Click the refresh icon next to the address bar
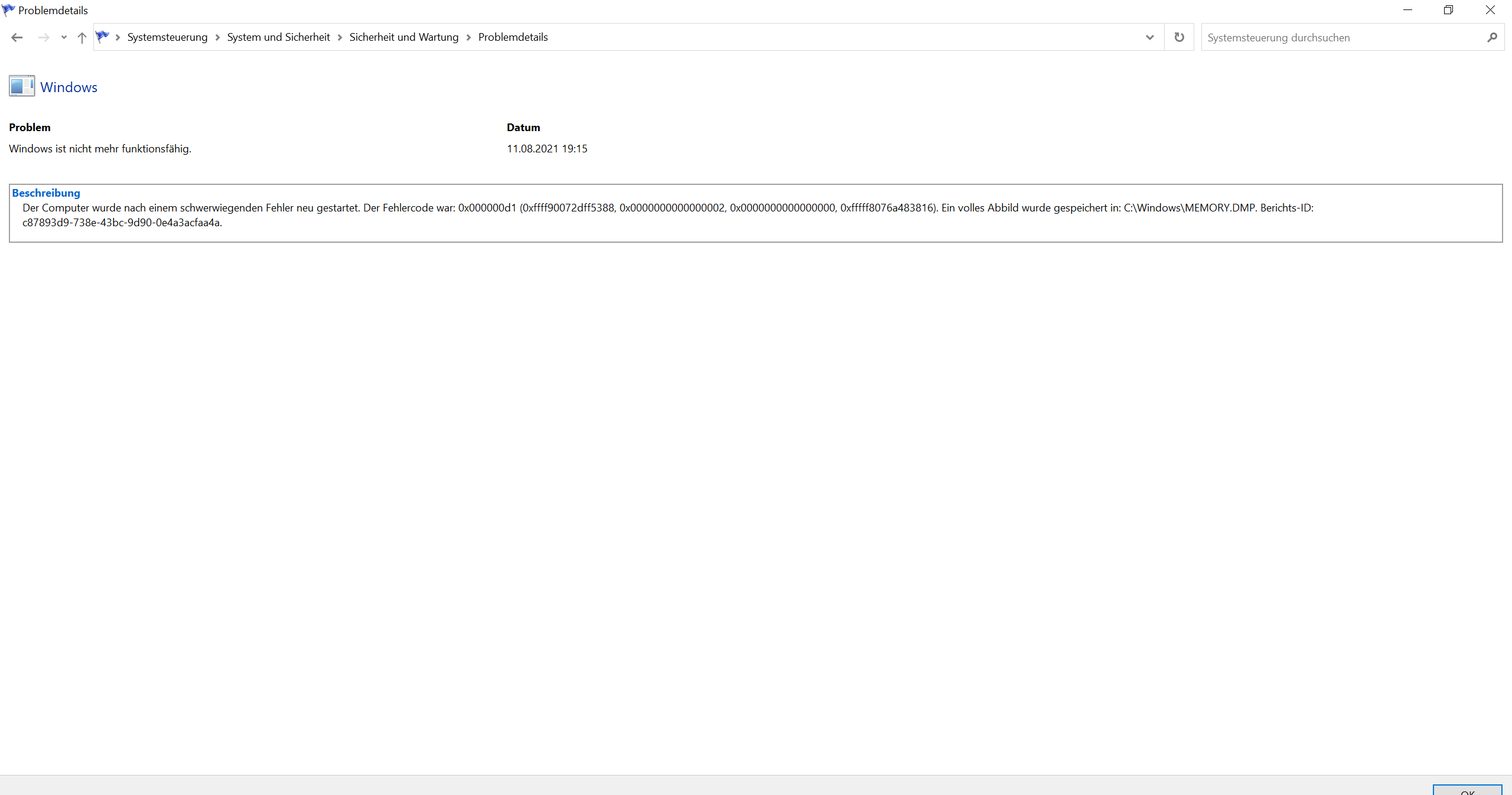The height and width of the screenshot is (795, 1512). click(1179, 37)
